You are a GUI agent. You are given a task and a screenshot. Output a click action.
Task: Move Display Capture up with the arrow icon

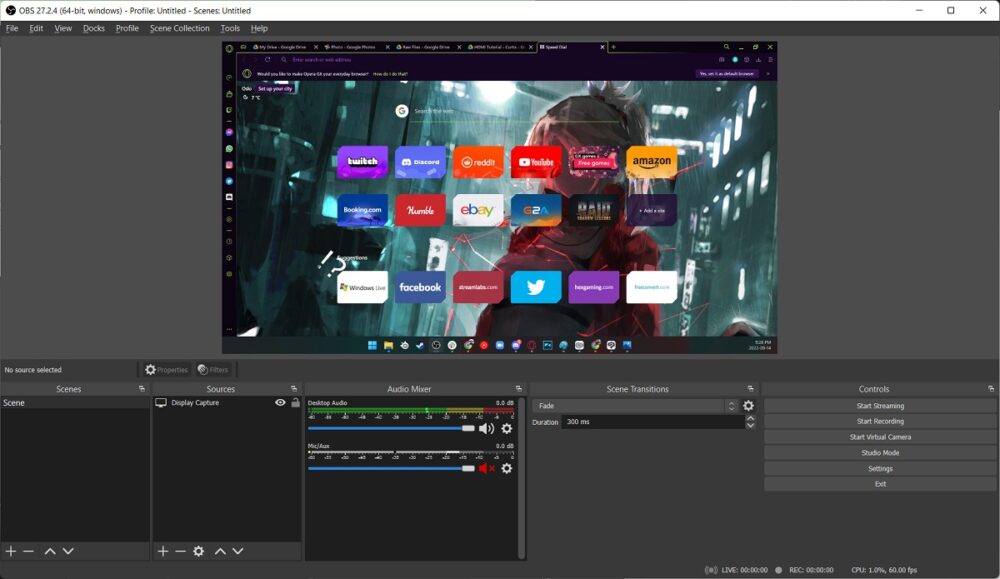pyautogui.click(x=218, y=551)
